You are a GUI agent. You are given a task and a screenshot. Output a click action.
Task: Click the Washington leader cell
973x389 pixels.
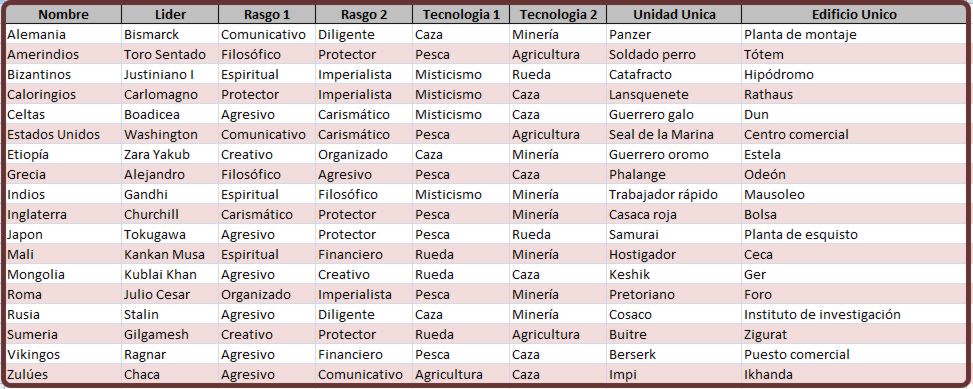(x=170, y=135)
